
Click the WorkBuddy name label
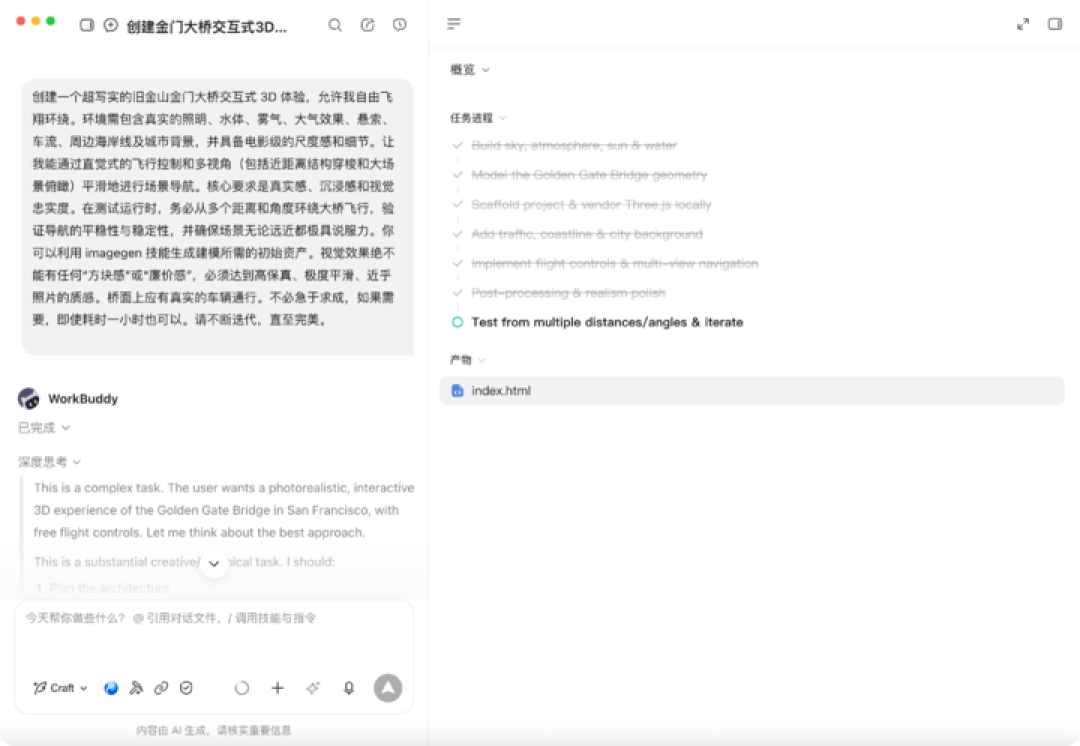83,398
